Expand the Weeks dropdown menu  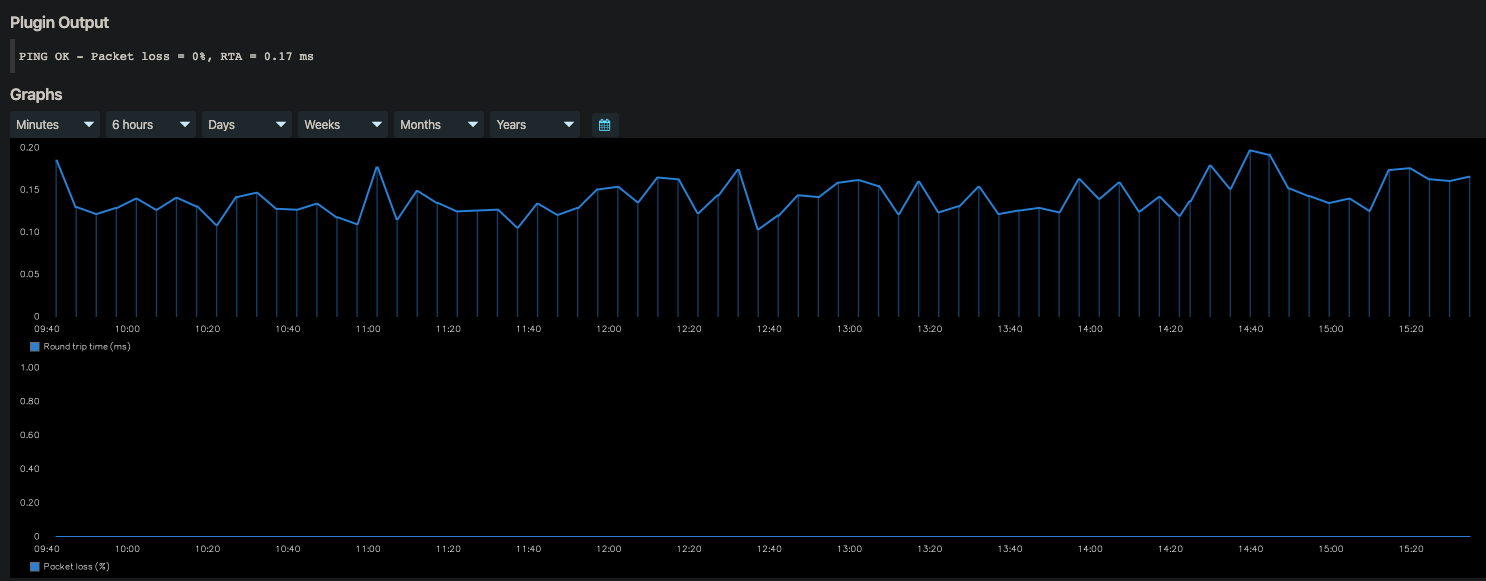pyautogui.click(x=376, y=124)
